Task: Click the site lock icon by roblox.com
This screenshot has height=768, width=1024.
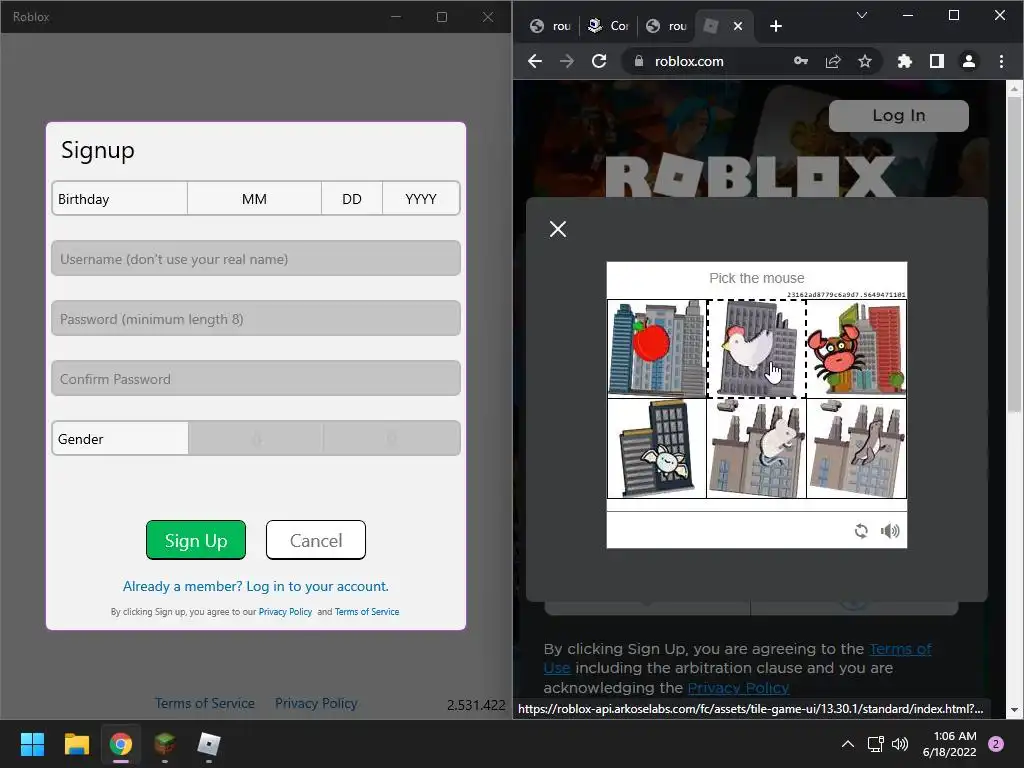Action: click(639, 61)
